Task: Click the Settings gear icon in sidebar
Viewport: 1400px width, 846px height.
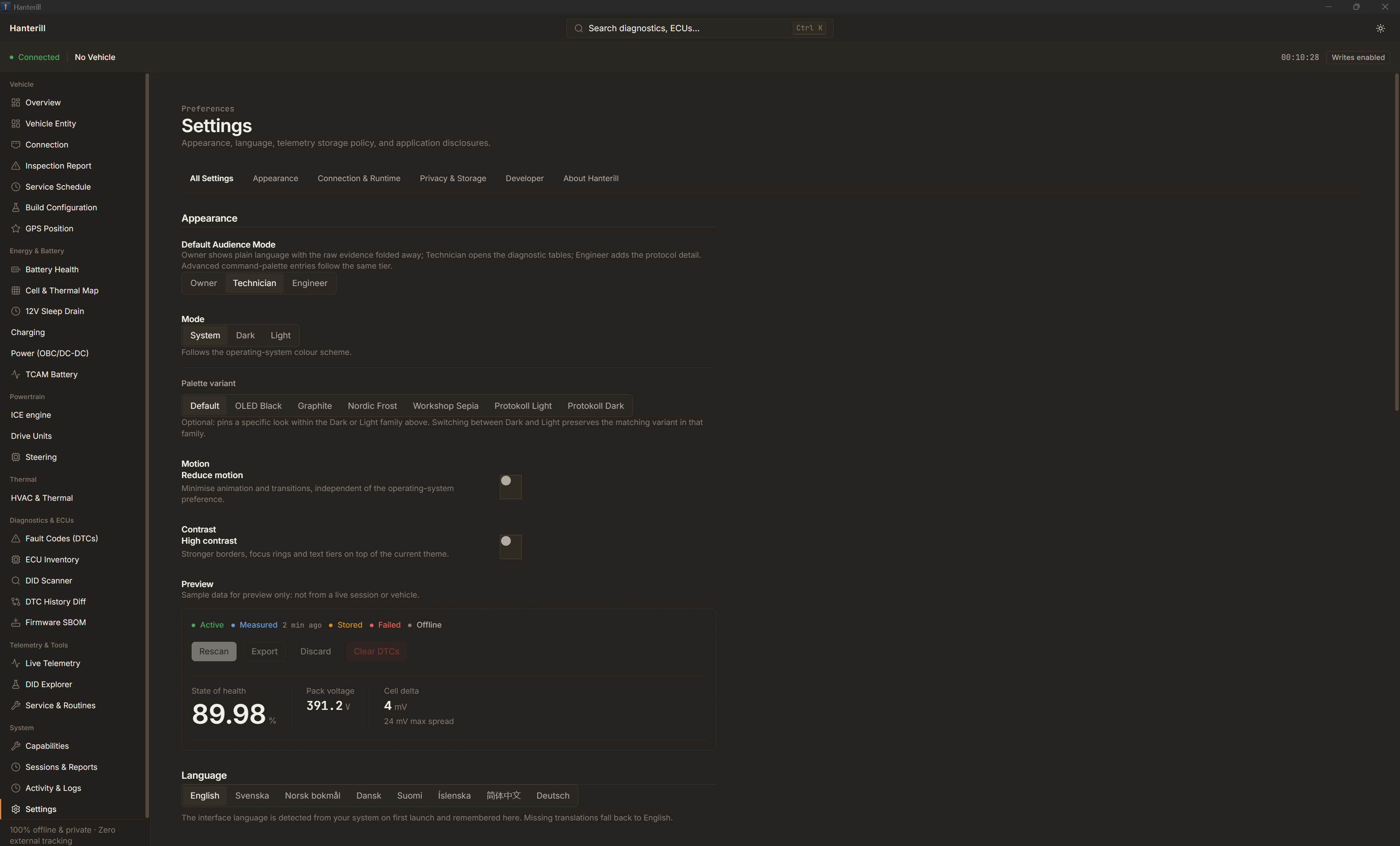Action: pyautogui.click(x=15, y=809)
